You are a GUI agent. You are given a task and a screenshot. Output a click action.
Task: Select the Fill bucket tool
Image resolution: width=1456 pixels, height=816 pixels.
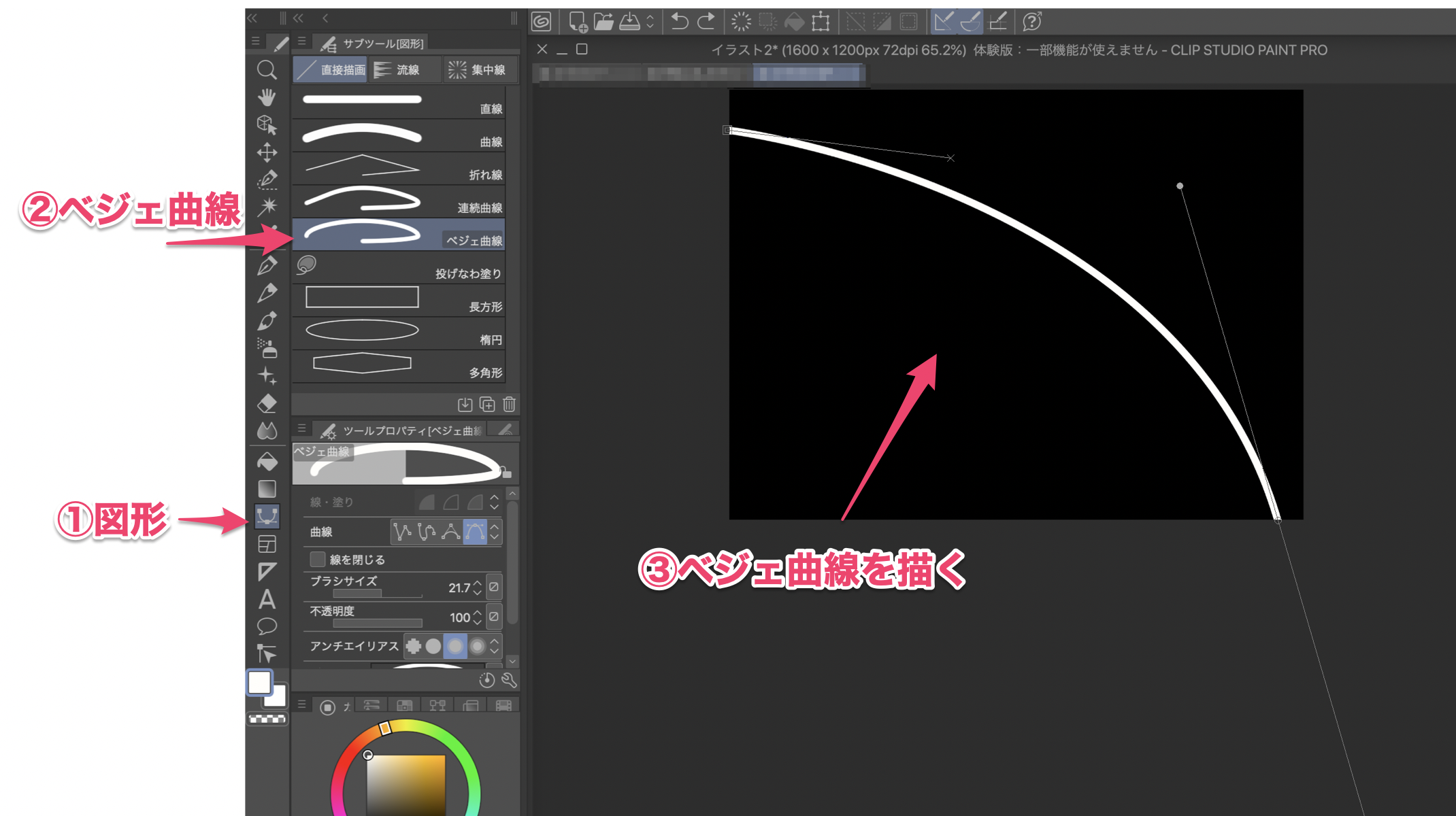[267, 462]
